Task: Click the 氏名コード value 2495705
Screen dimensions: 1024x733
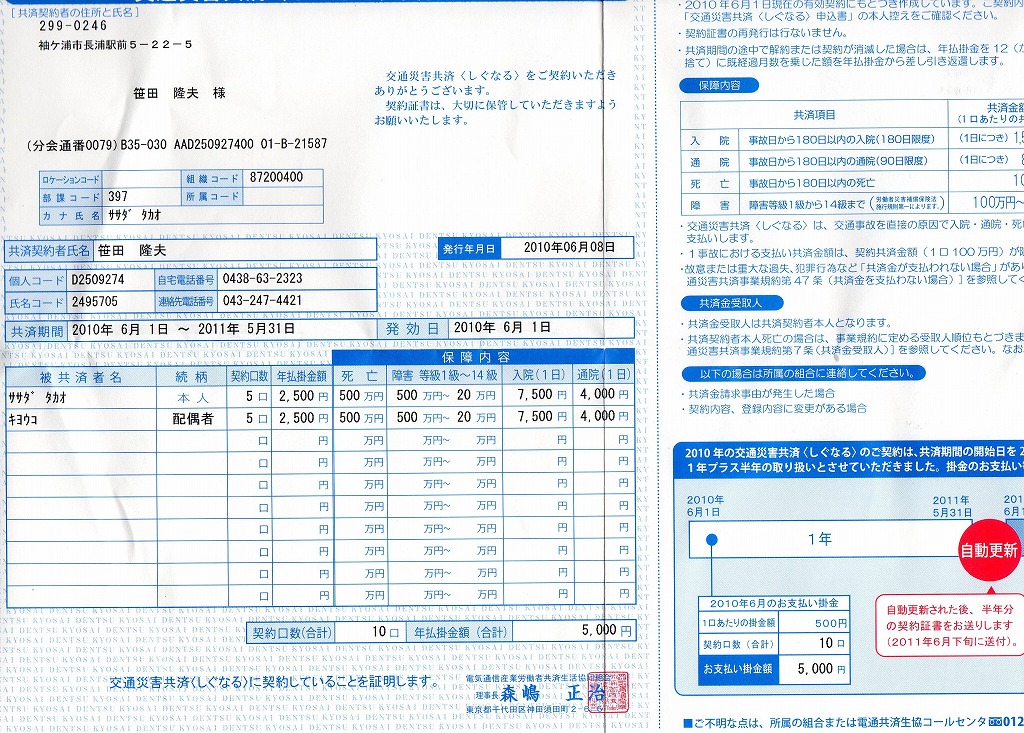Action: coord(95,301)
